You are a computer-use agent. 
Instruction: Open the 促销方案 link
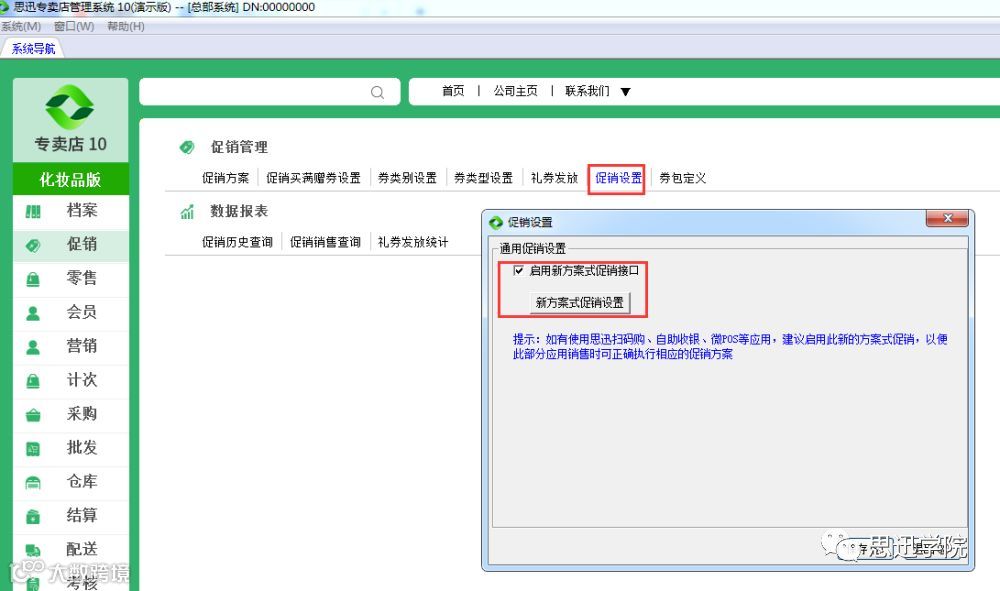[x=225, y=178]
